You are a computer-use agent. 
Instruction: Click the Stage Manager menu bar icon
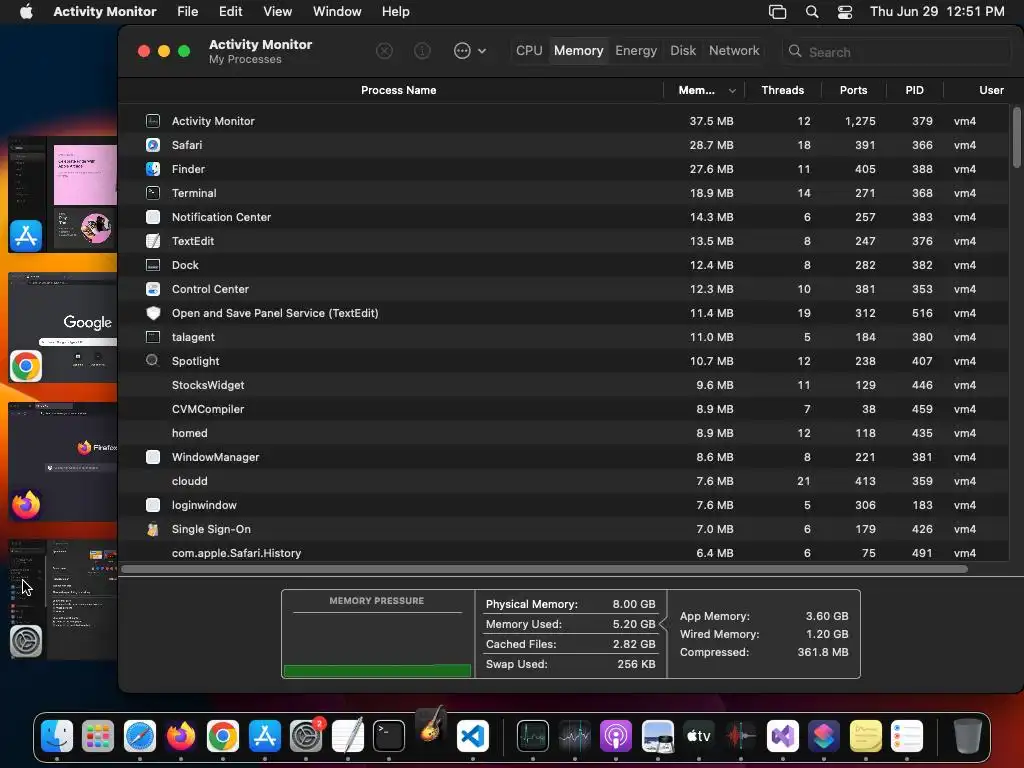(x=777, y=12)
